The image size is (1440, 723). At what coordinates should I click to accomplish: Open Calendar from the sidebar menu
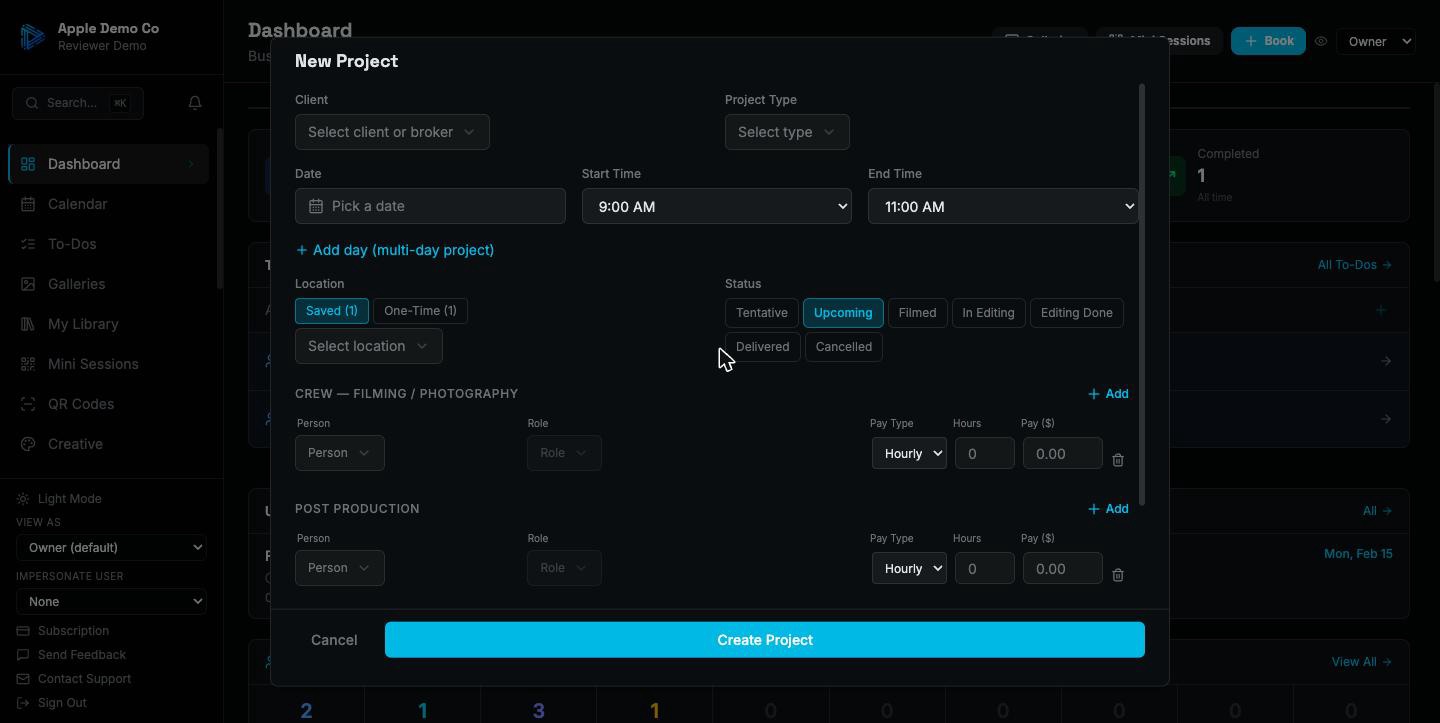[108, 204]
